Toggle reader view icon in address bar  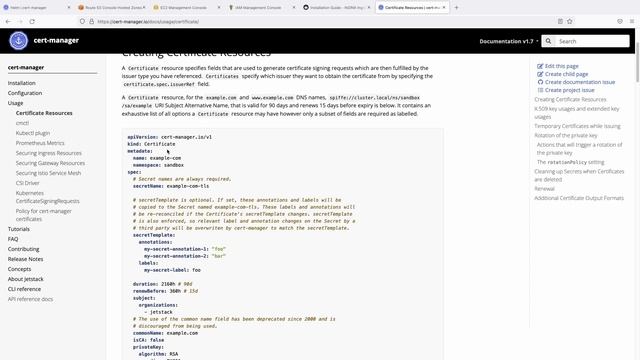(560, 21)
